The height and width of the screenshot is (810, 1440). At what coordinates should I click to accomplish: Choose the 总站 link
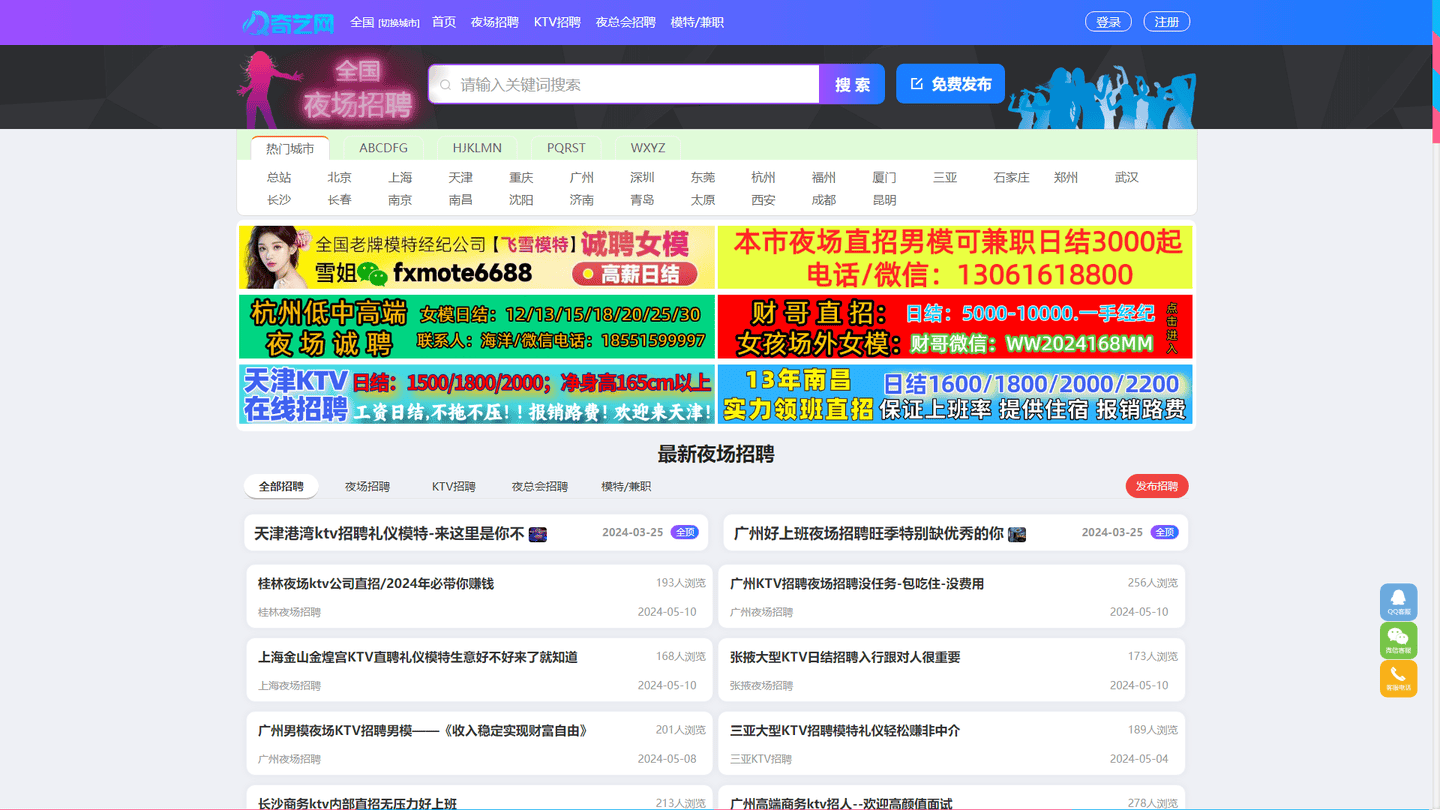[x=279, y=177]
